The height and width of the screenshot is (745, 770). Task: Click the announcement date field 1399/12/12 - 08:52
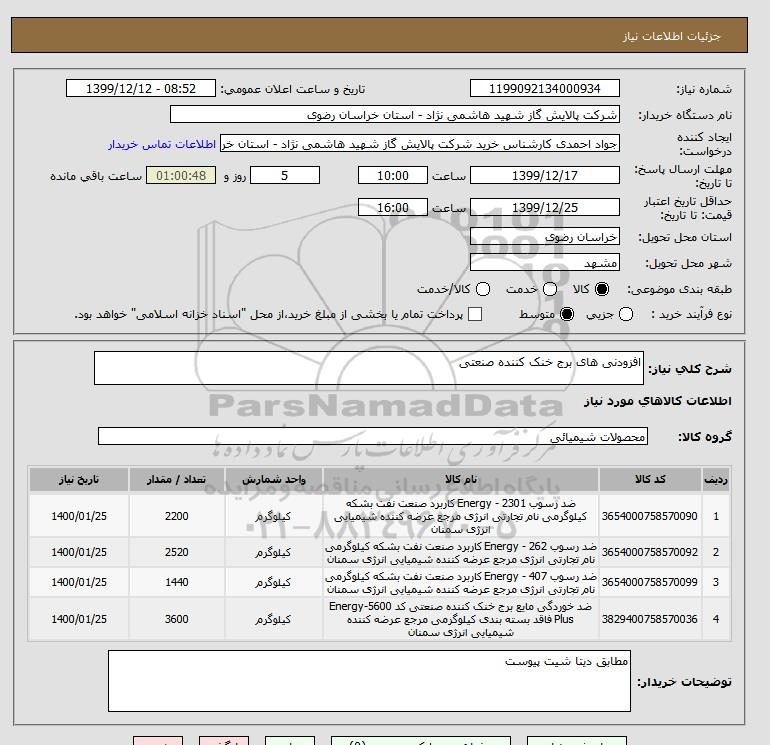141,88
